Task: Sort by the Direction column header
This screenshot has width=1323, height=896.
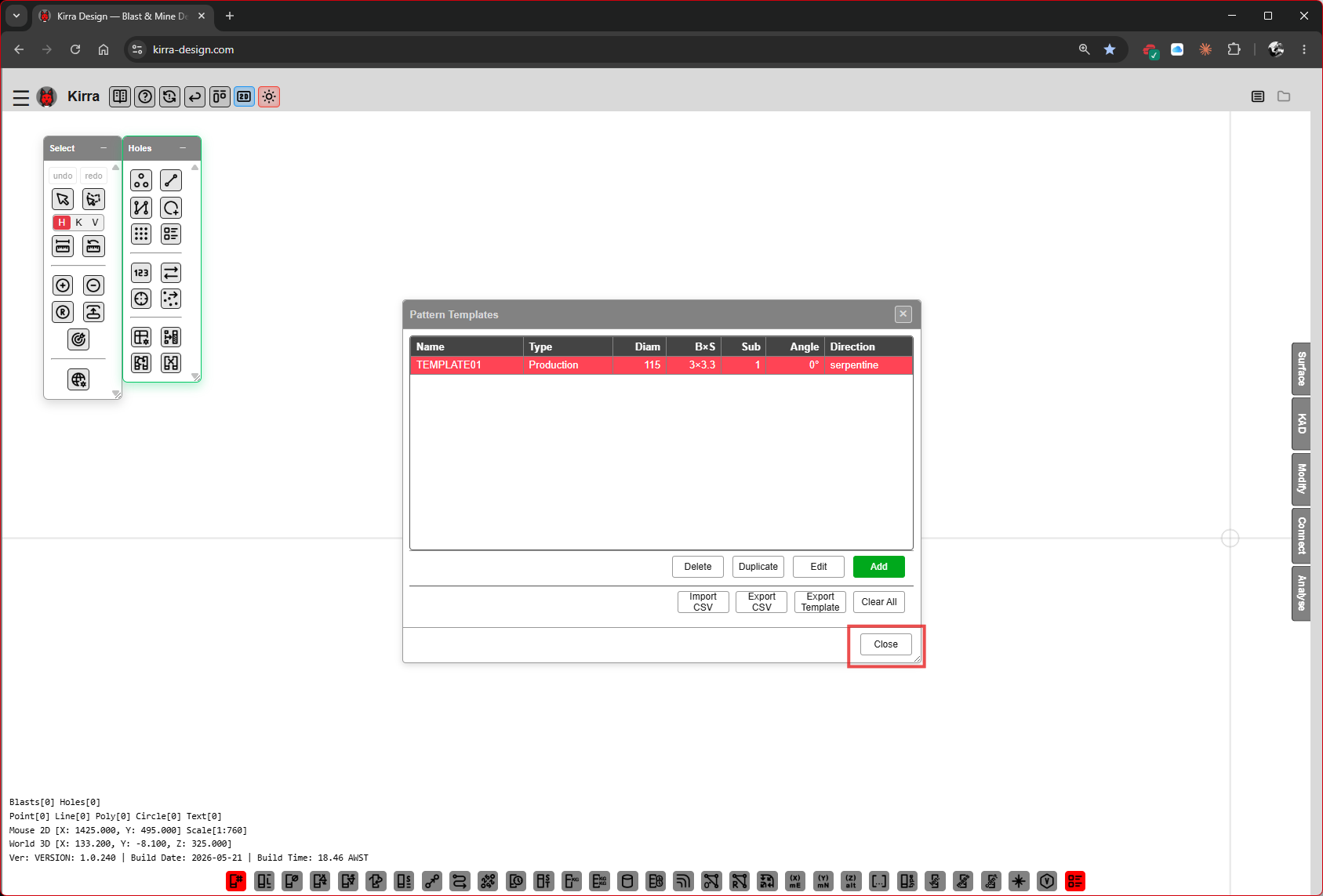Action: pos(868,346)
